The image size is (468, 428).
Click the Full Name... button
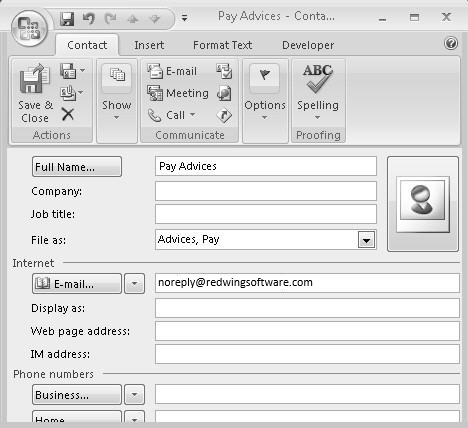click(77, 167)
